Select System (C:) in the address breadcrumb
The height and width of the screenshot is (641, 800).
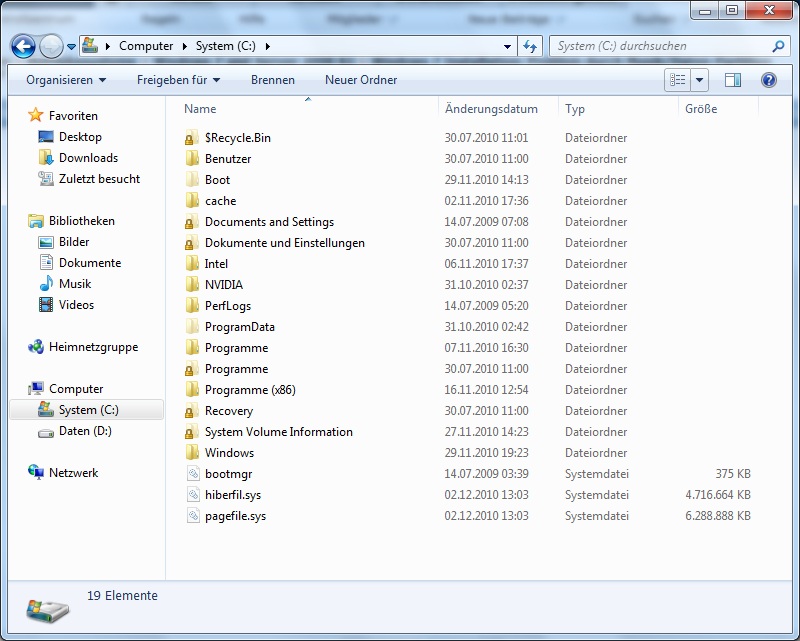point(226,46)
